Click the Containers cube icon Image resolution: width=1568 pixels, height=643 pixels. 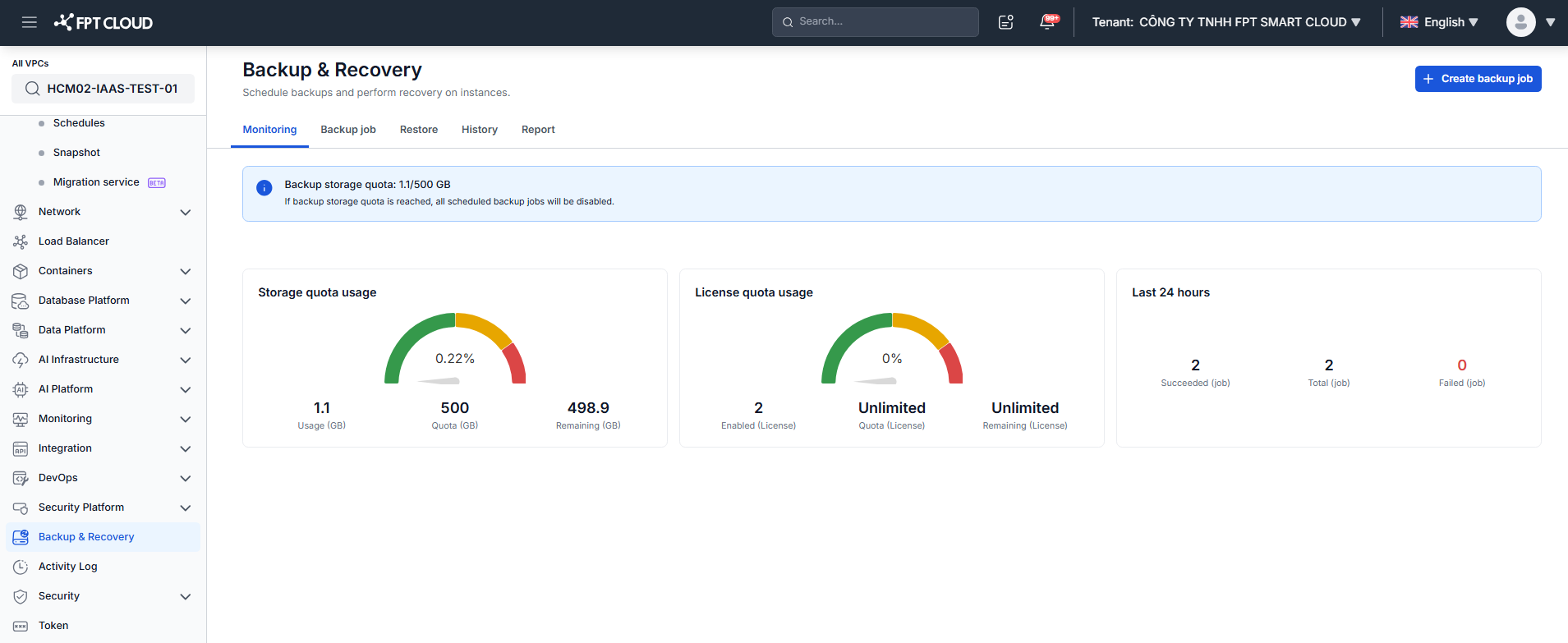[x=21, y=271]
